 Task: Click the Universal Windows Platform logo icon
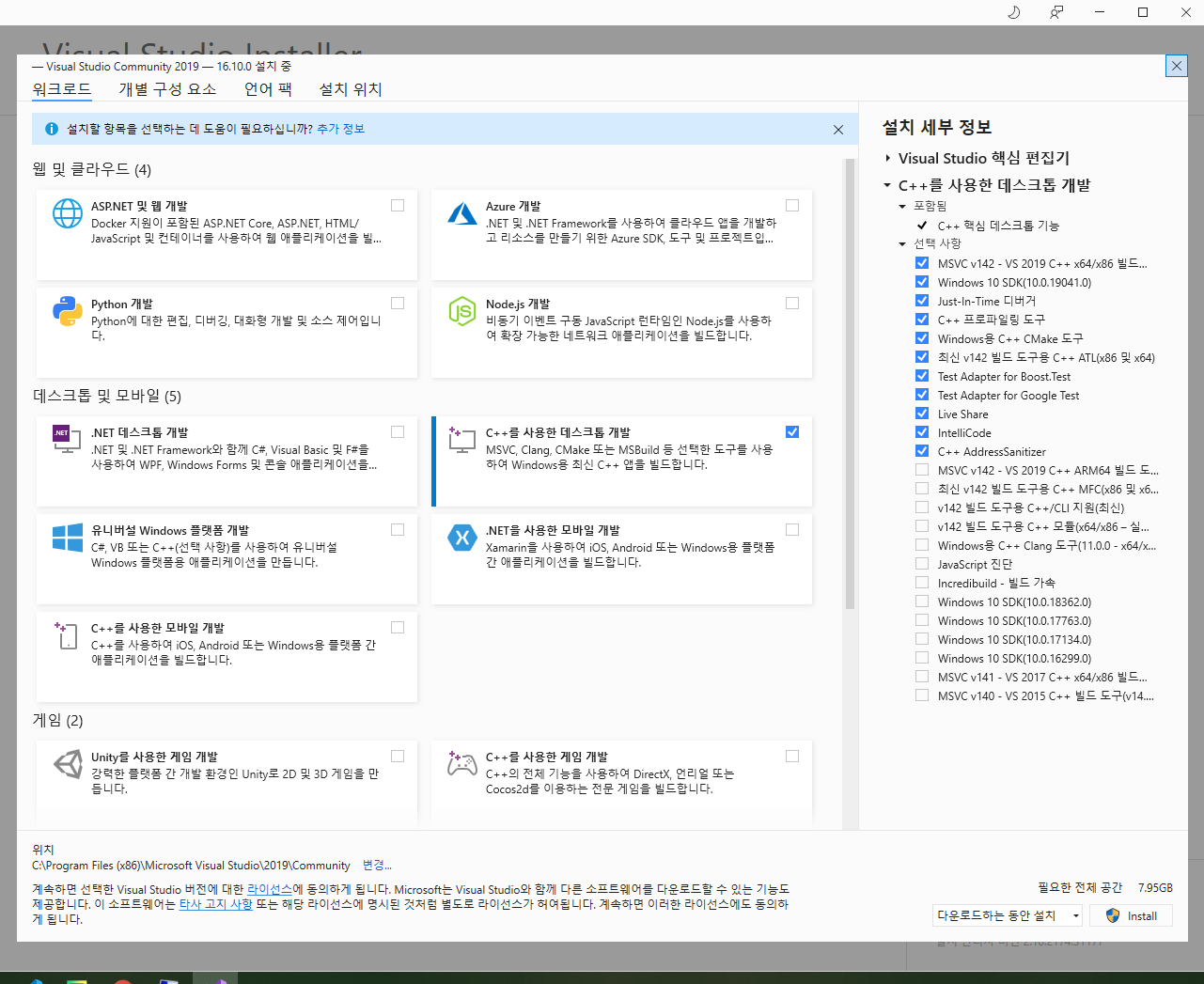[x=68, y=538]
